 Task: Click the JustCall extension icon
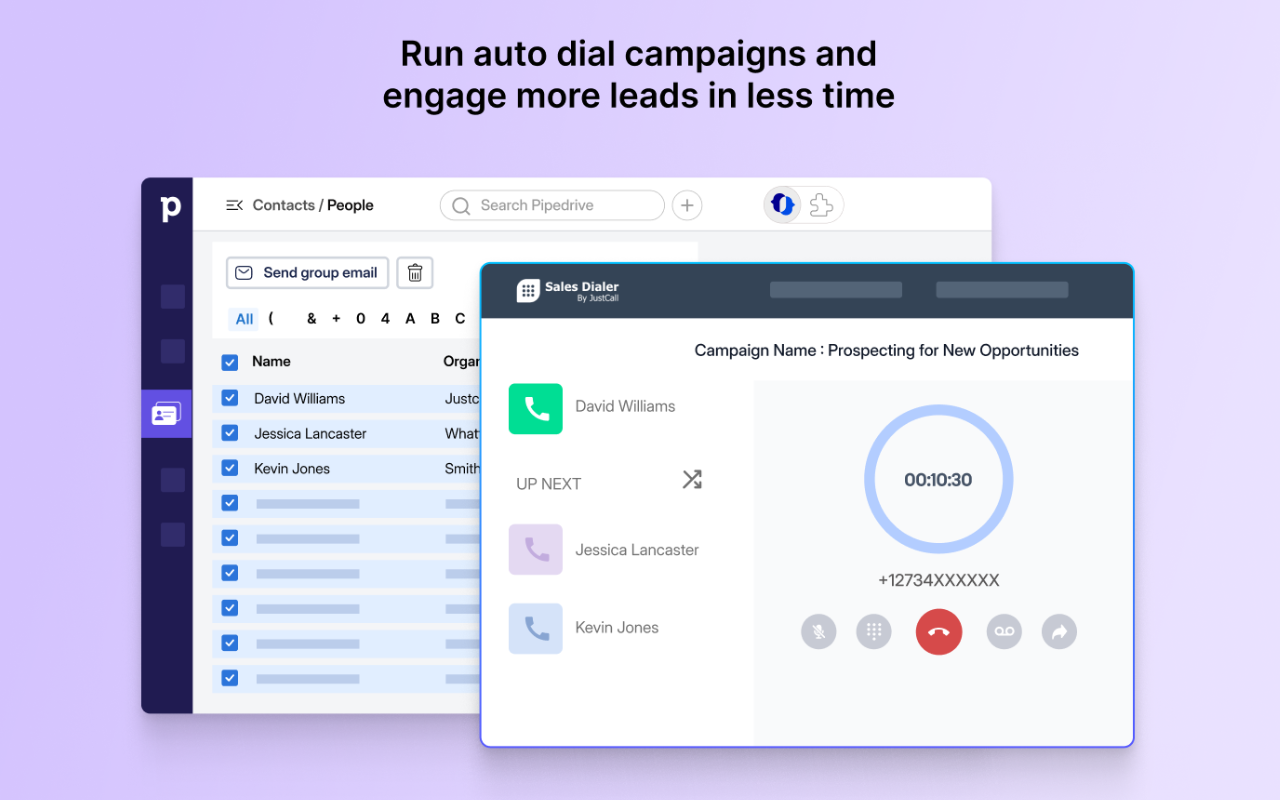(x=782, y=204)
